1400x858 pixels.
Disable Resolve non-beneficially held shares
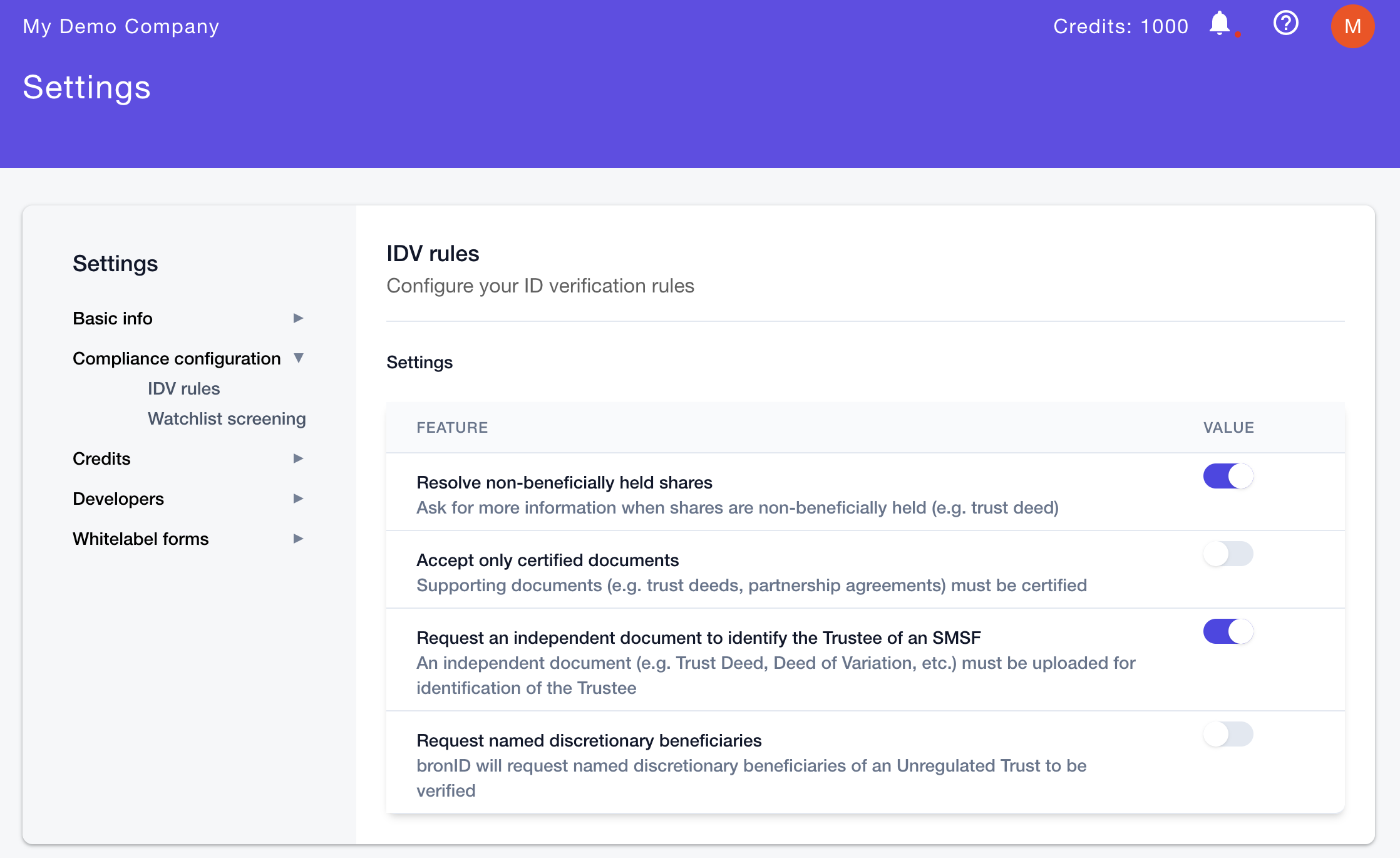pyautogui.click(x=1227, y=476)
